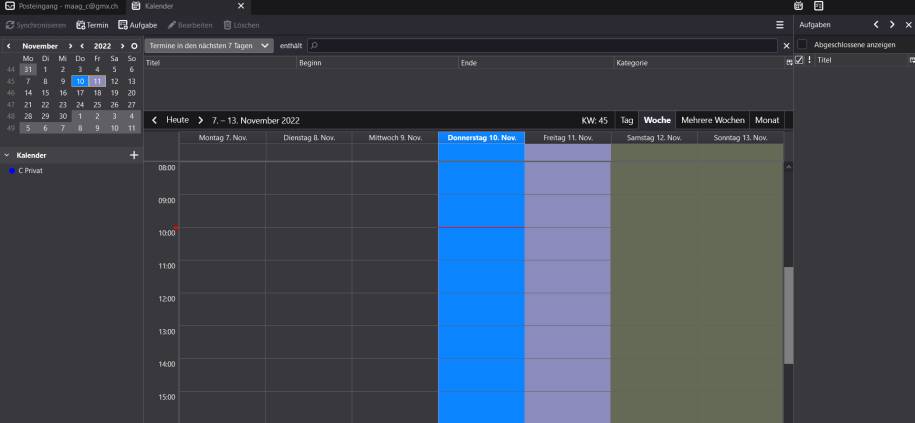
Task: Open Aufgaben list column picker icon
Action: click(911, 60)
